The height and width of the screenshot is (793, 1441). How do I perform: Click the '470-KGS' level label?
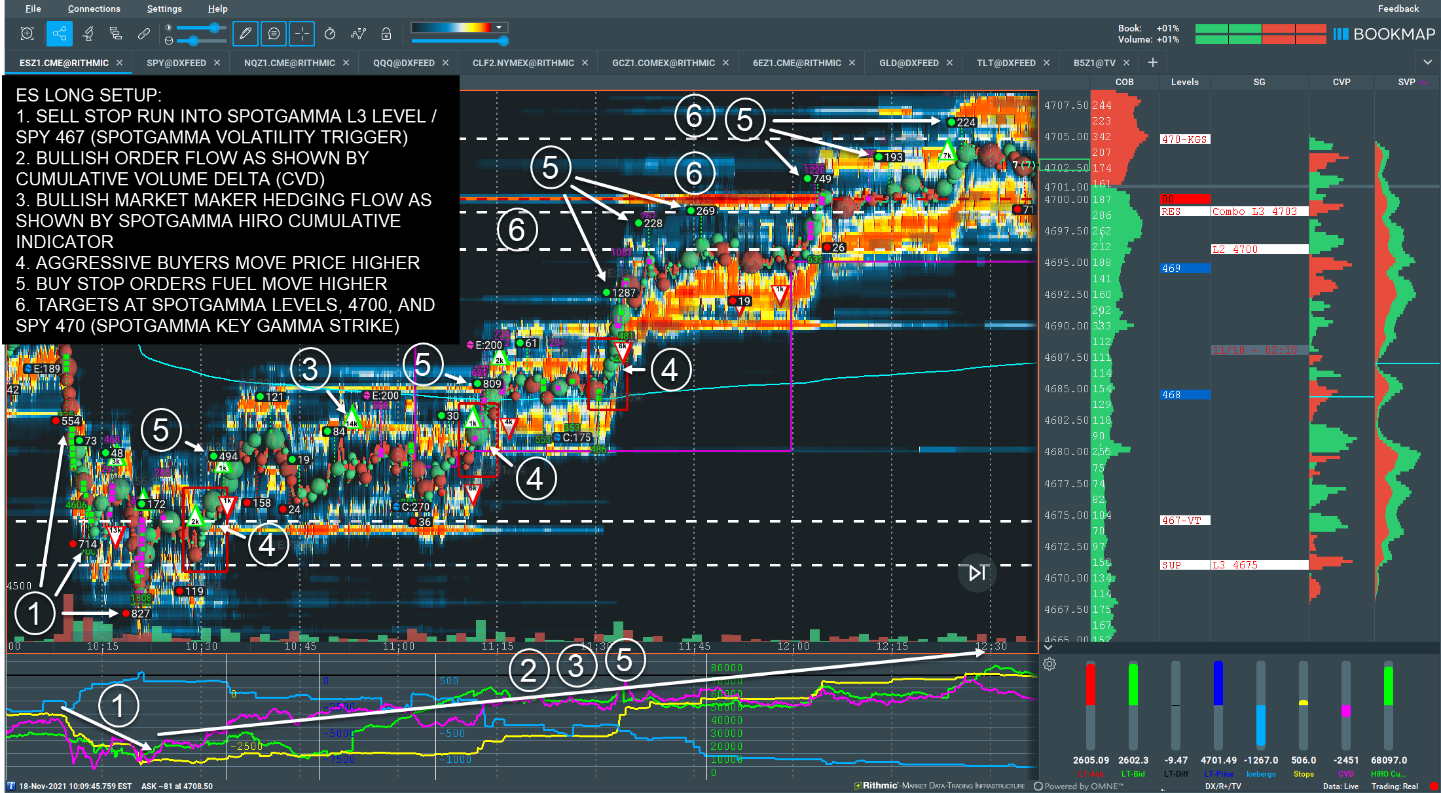tap(1185, 139)
